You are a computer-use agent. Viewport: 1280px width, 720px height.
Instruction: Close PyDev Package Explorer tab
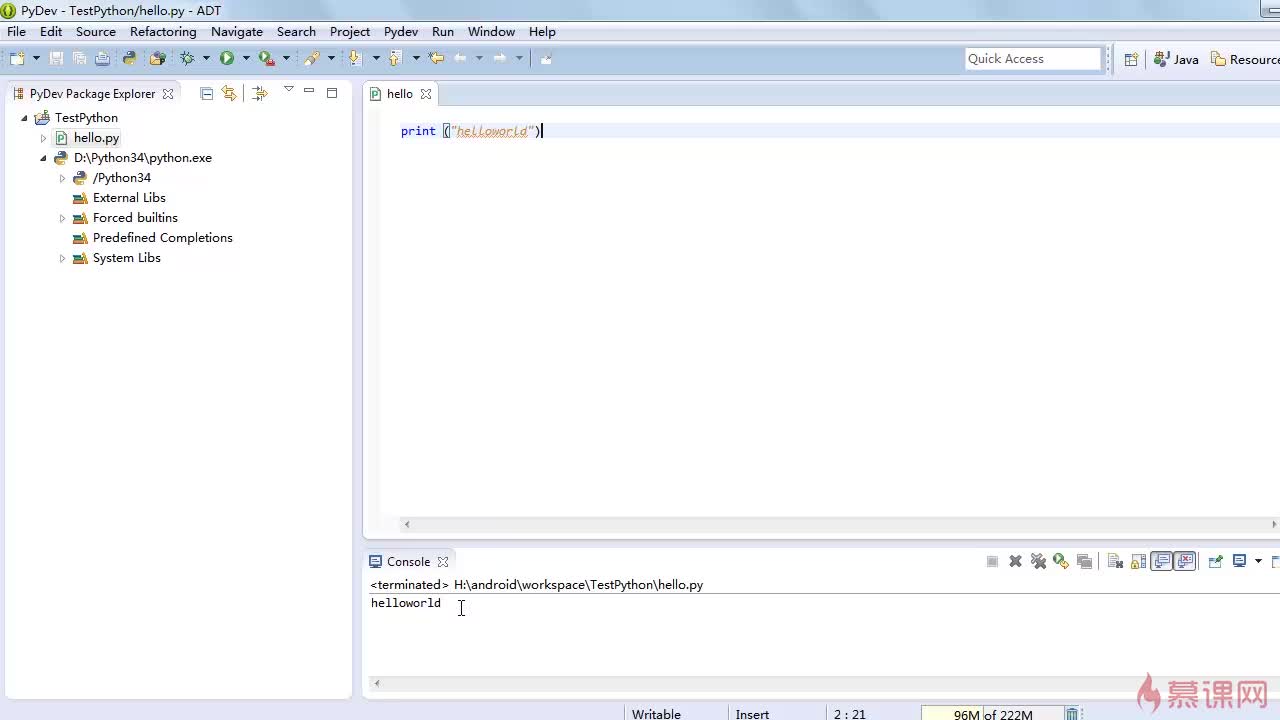click(168, 94)
